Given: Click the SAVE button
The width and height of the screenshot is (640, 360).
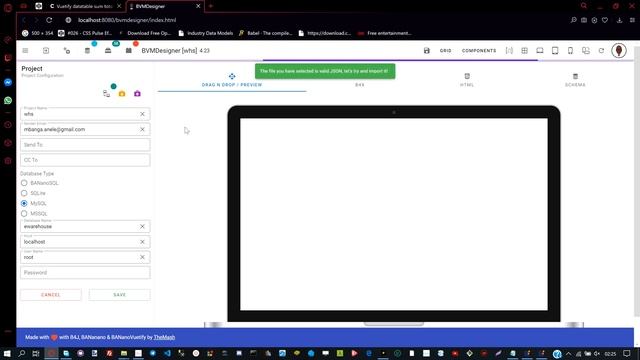Looking at the screenshot, I should coord(120,295).
